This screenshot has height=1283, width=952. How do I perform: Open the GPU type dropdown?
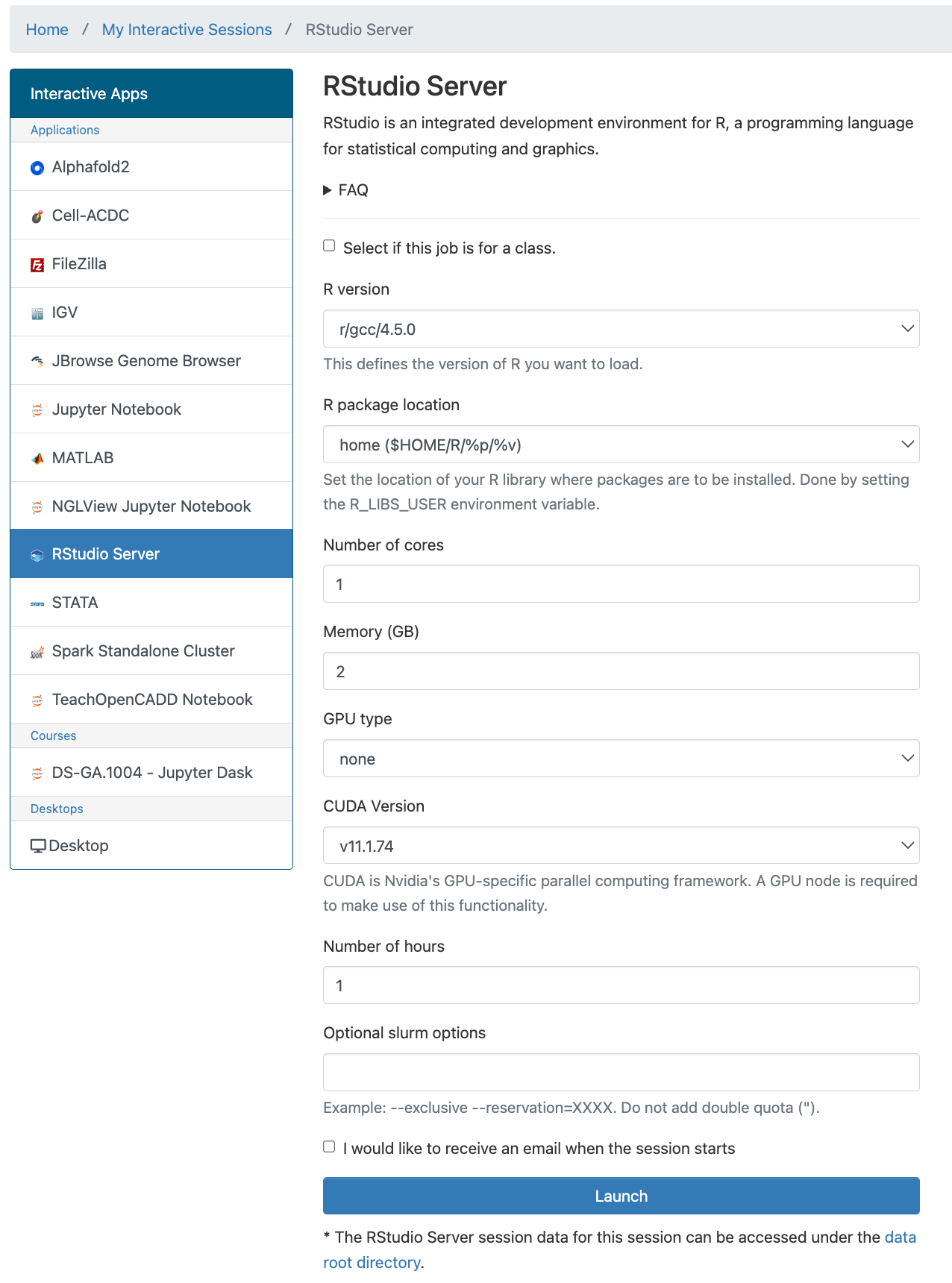point(621,759)
